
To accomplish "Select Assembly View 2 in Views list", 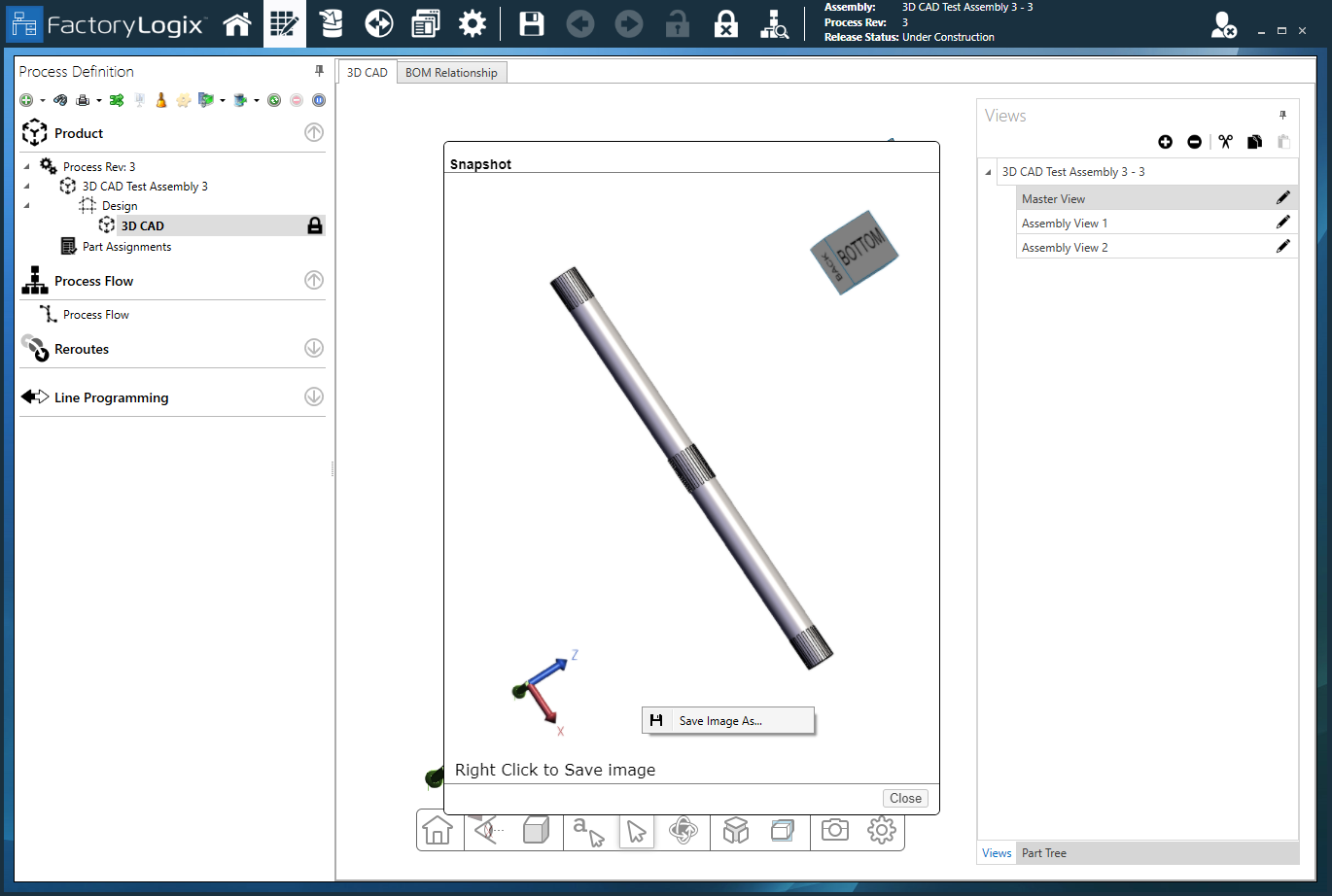I will click(x=1065, y=248).
